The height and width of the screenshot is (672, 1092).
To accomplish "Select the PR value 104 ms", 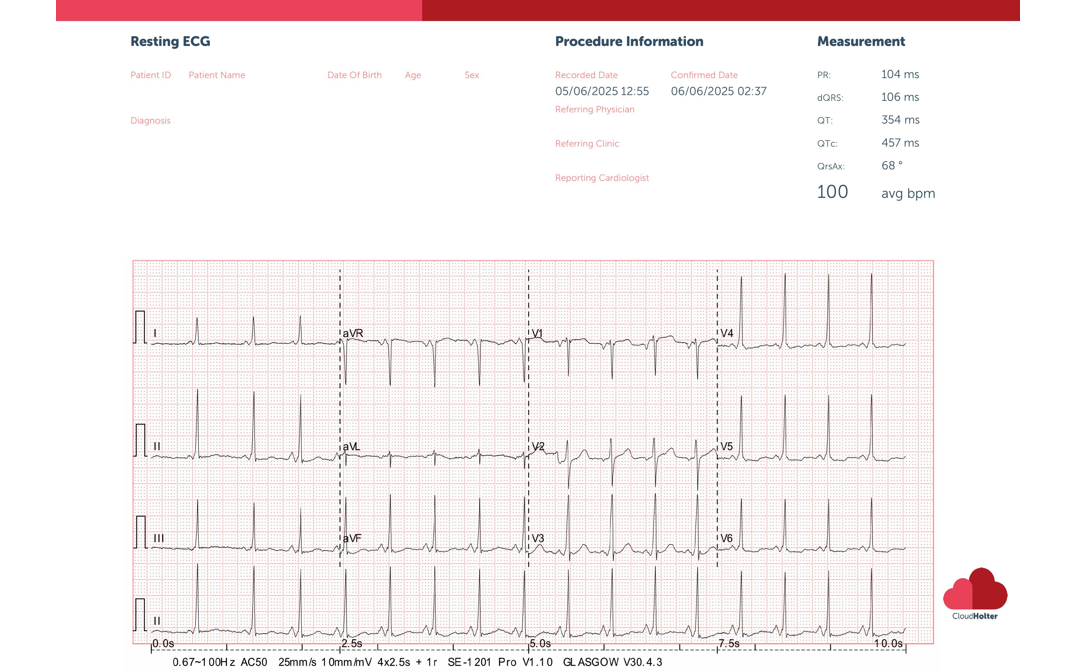I will point(900,74).
